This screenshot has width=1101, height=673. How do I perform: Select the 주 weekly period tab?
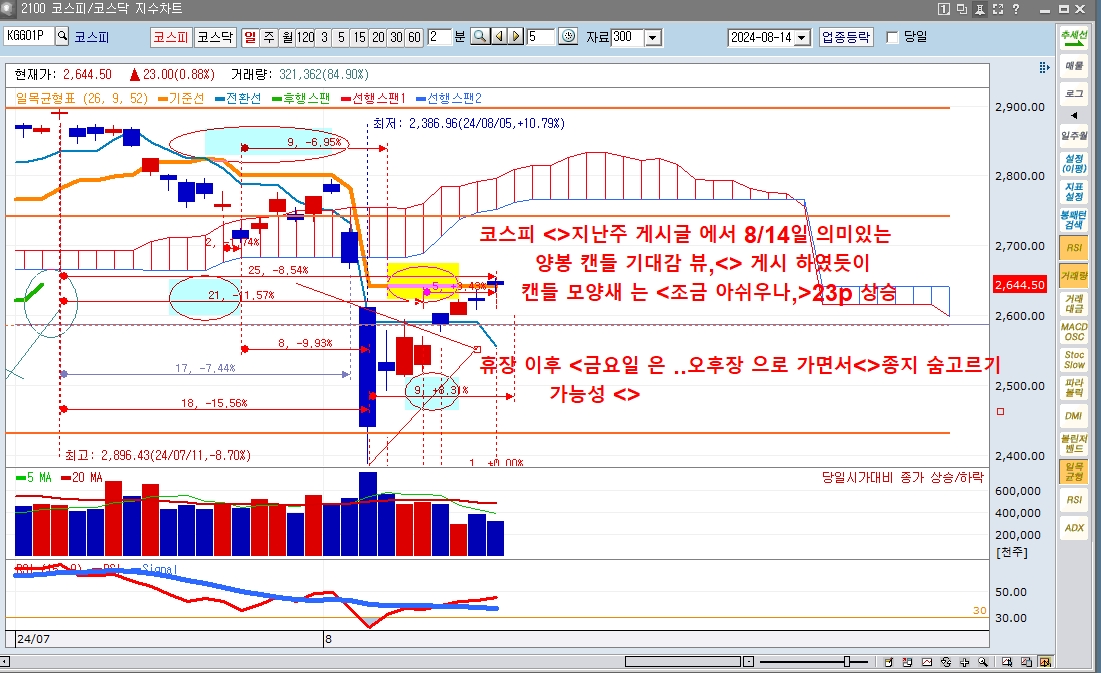[269, 37]
